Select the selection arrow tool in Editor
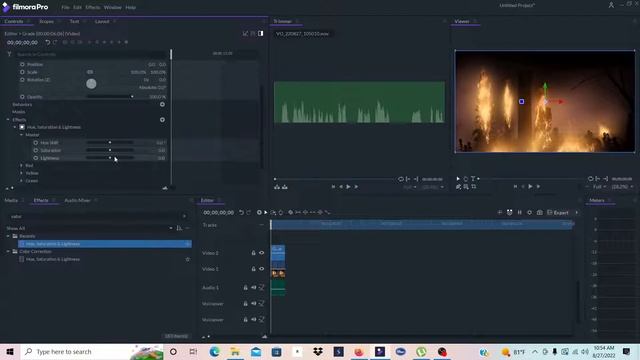This screenshot has width=640, height=360. click(266, 212)
